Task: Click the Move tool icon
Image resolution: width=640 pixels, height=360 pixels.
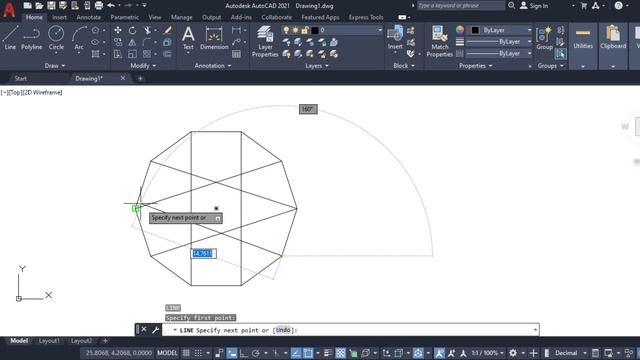Action: (x=118, y=30)
